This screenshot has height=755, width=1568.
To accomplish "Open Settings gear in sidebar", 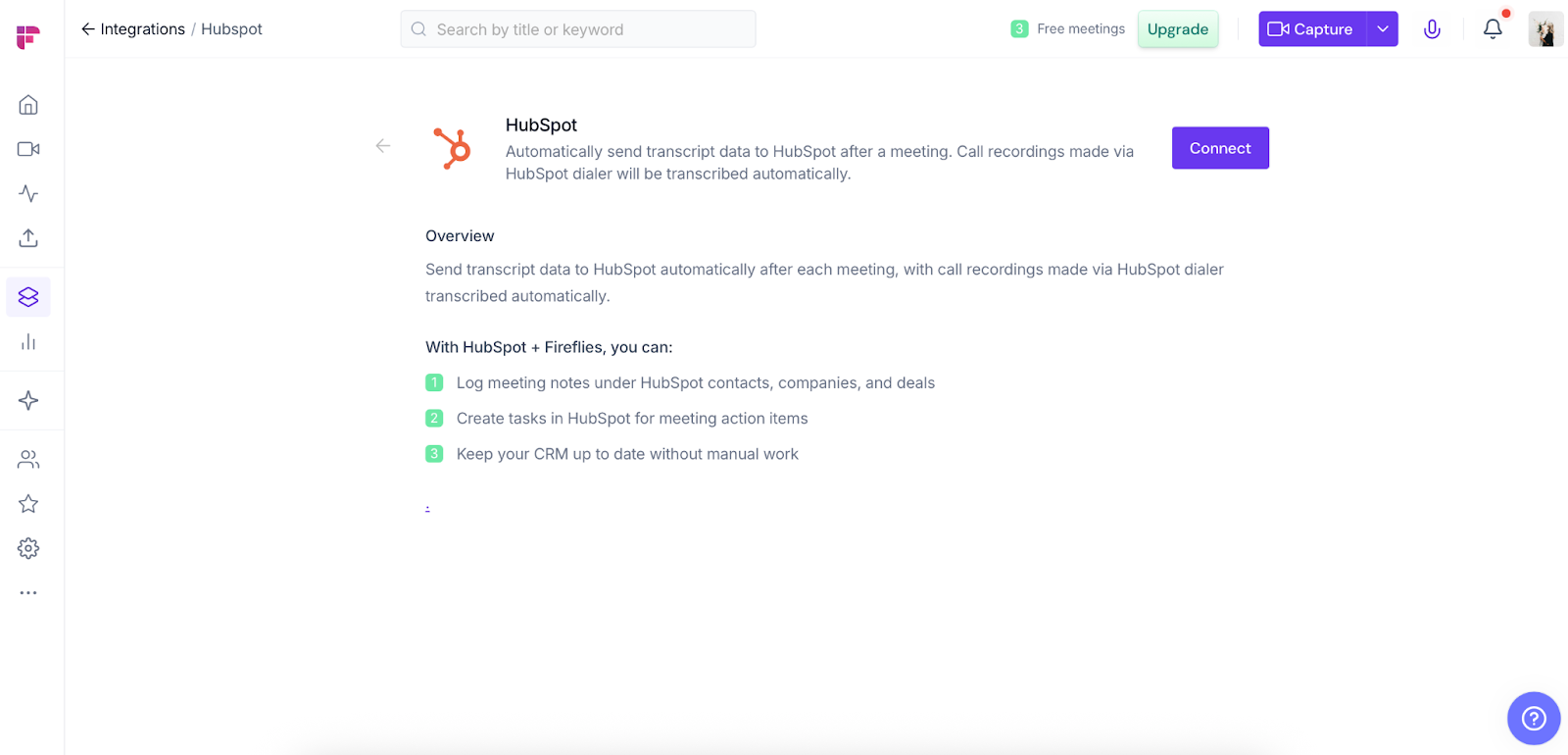I will [28, 548].
